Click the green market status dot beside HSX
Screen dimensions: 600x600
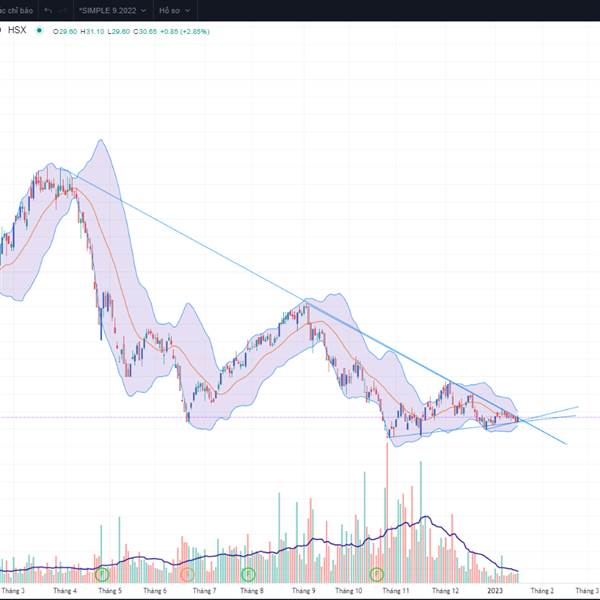point(39,30)
